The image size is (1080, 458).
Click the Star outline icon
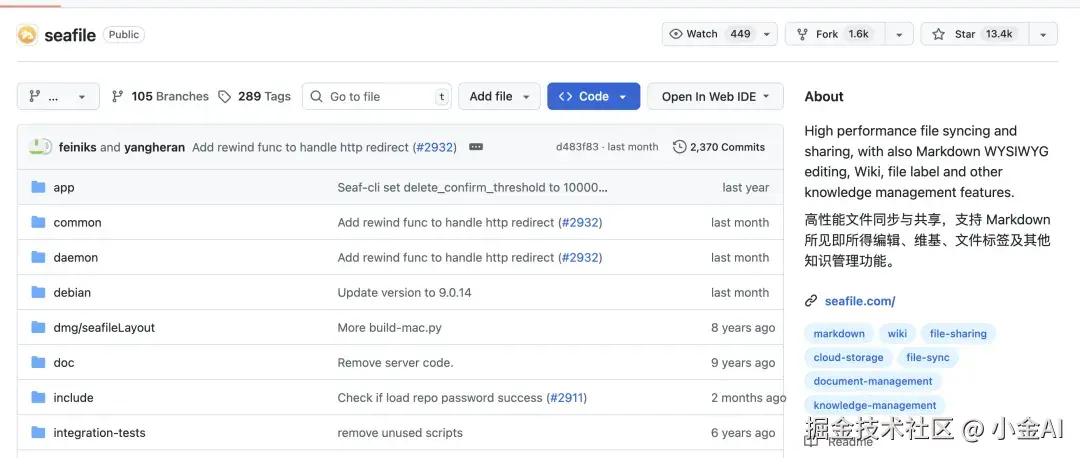point(938,34)
